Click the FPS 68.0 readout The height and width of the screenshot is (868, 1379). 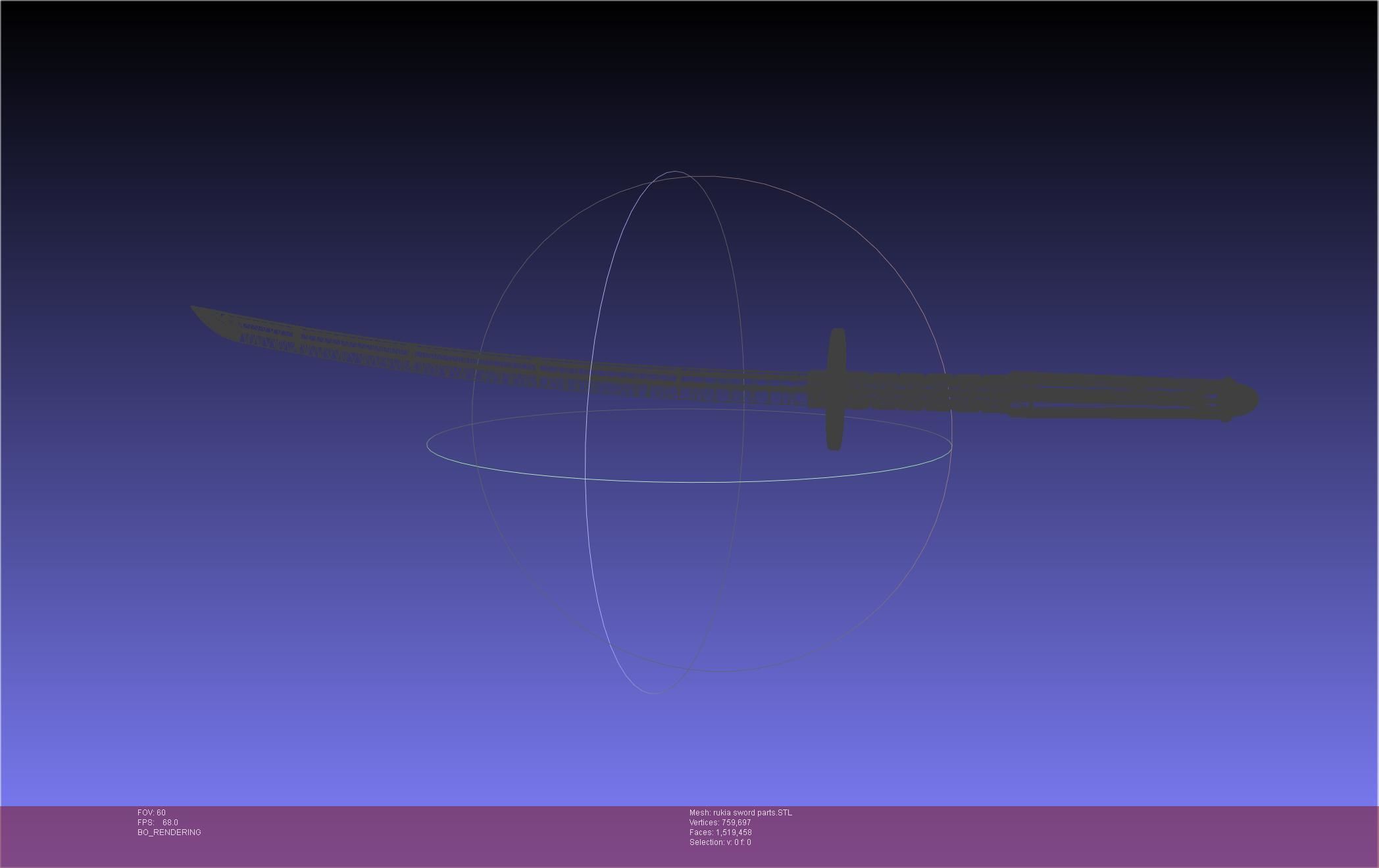pyautogui.click(x=158, y=823)
